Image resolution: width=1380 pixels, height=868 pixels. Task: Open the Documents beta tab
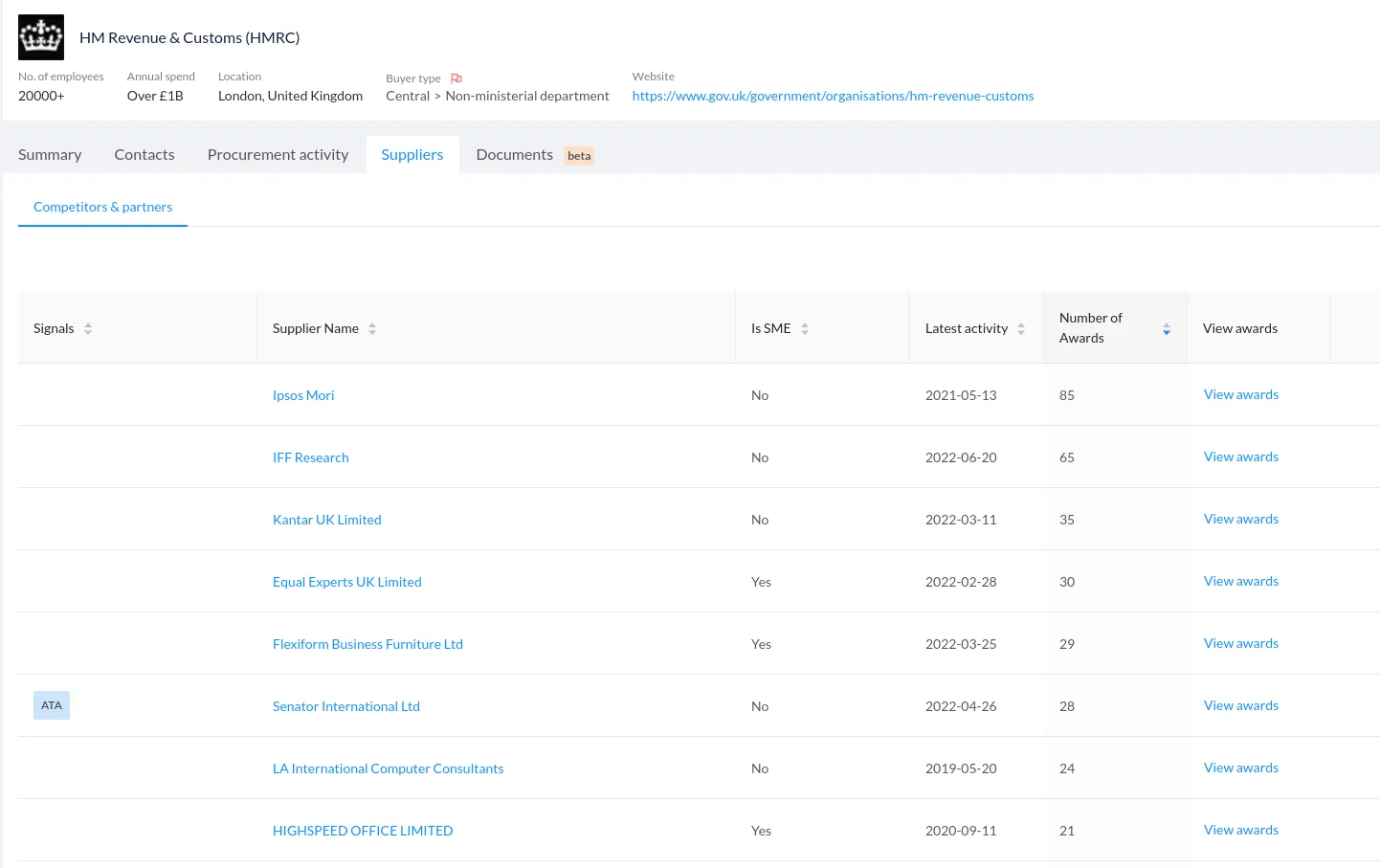535,155
